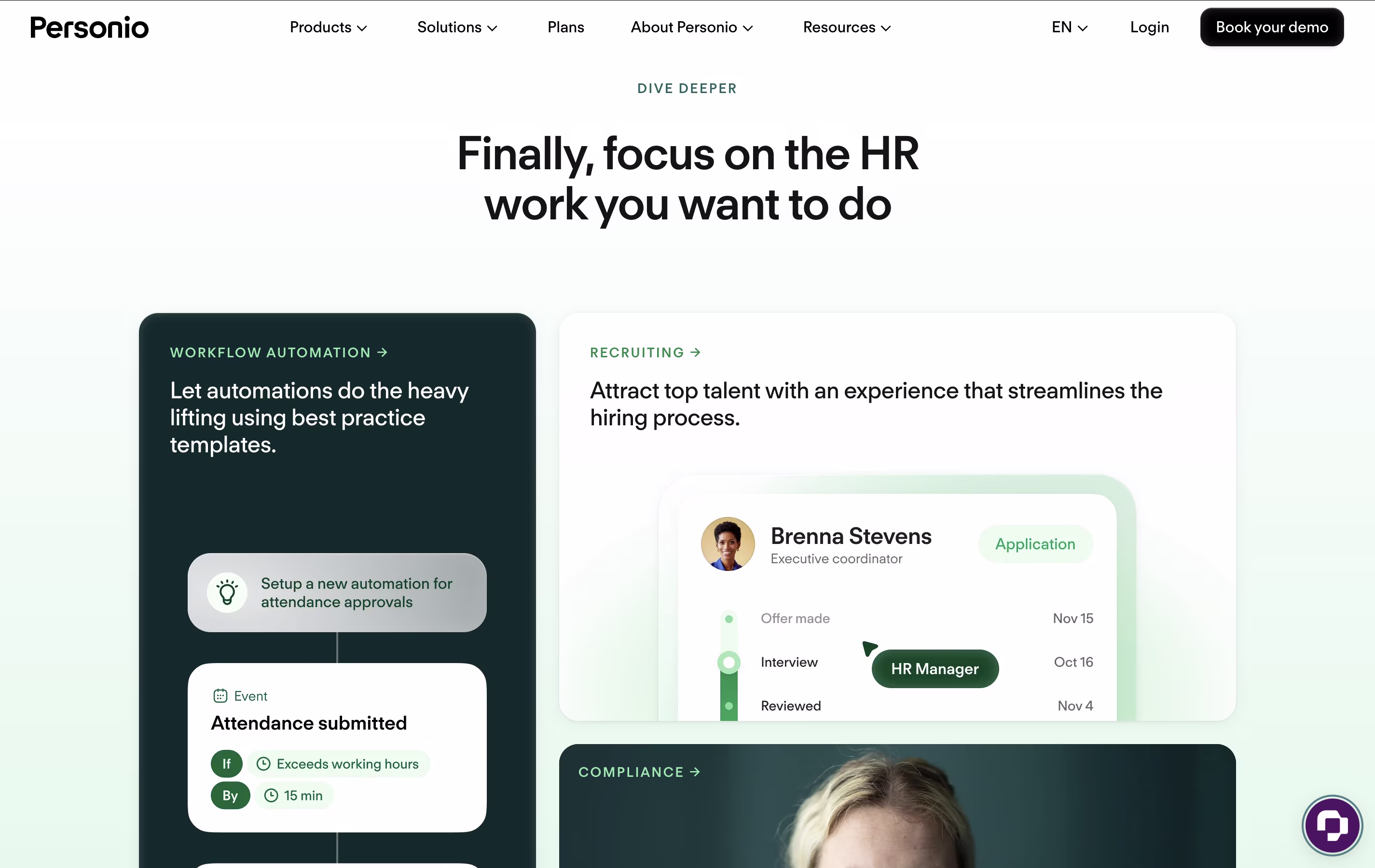Expand the Products dropdown menu
Screen dimensions: 1375x868
[329, 27]
